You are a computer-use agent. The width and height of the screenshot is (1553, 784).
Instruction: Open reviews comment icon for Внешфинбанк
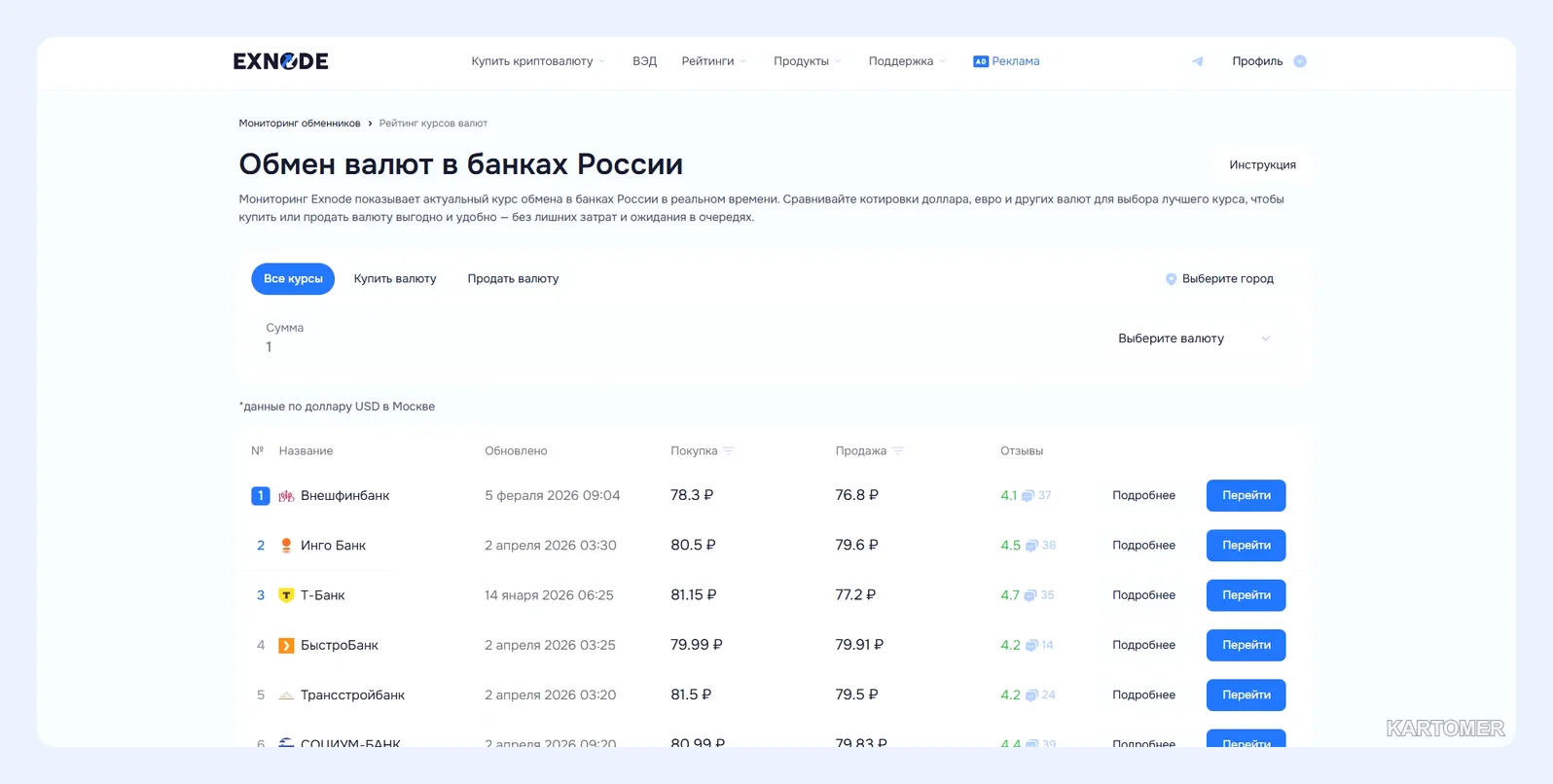[1028, 496]
